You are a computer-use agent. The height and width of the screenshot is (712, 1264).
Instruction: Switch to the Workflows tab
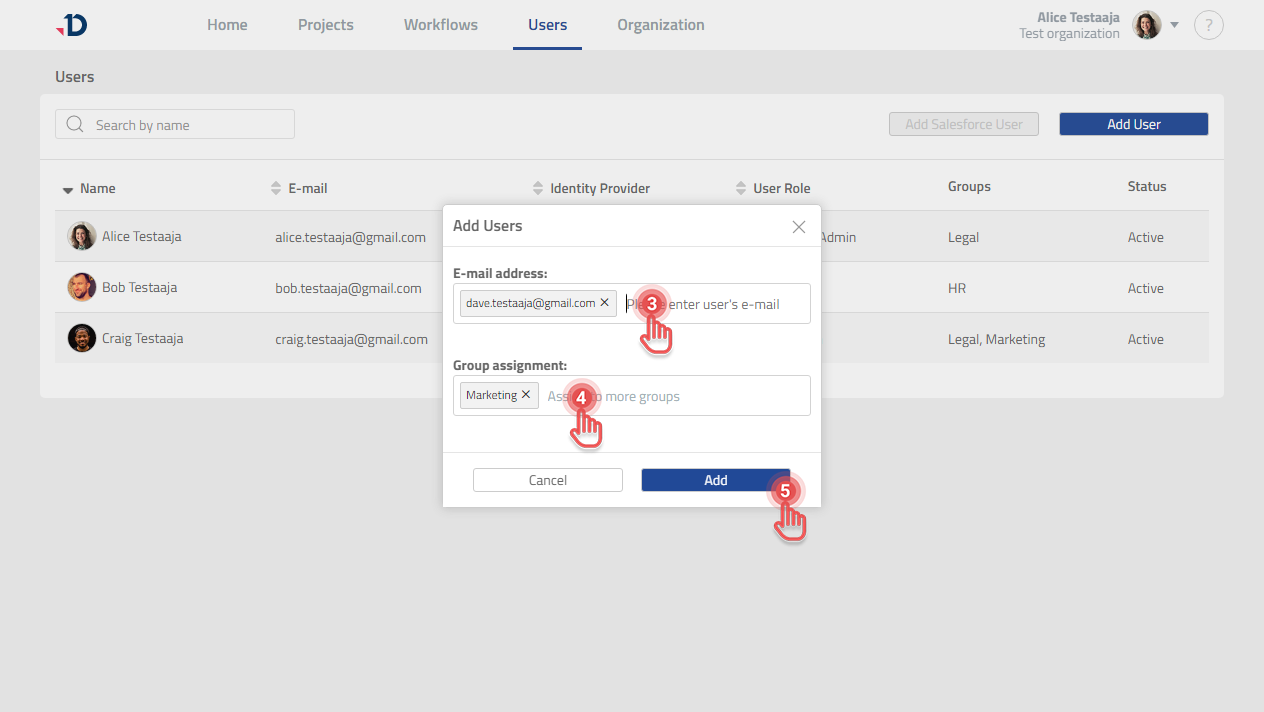coord(440,25)
